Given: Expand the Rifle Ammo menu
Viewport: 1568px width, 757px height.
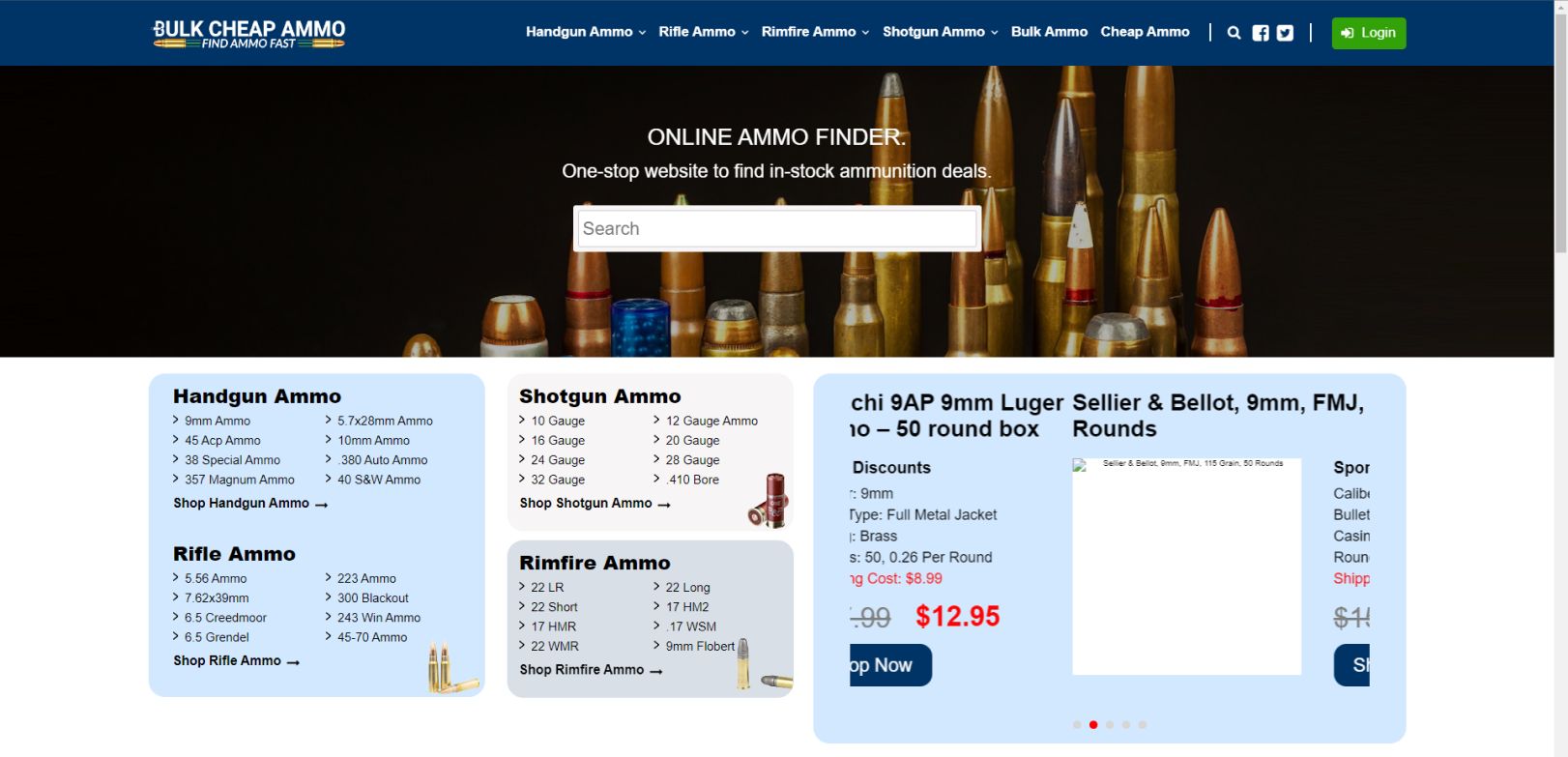Looking at the screenshot, I should coord(704,32).
